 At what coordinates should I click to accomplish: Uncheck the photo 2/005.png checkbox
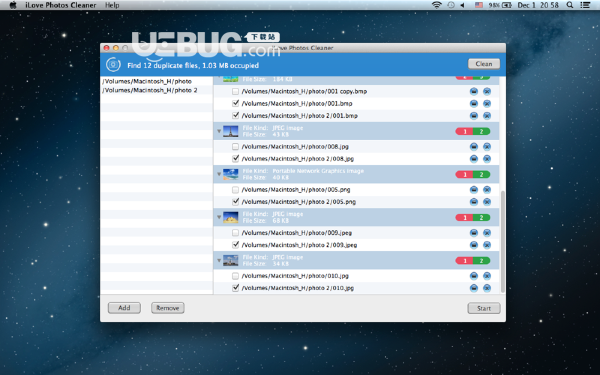(235, 202)
